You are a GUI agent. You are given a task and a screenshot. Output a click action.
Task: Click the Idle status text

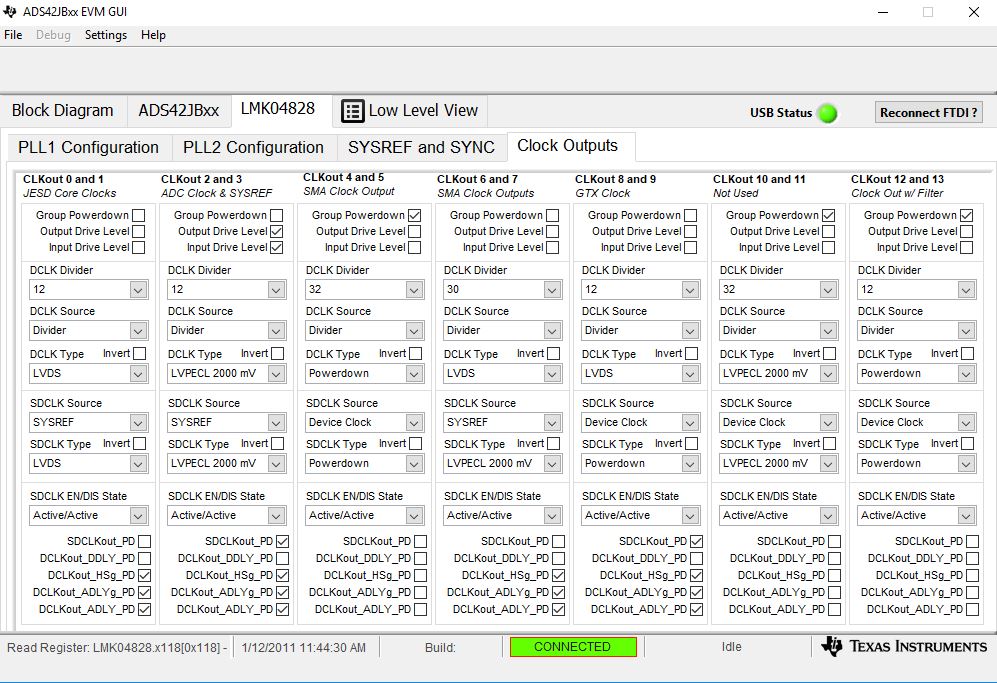point(731,647)
